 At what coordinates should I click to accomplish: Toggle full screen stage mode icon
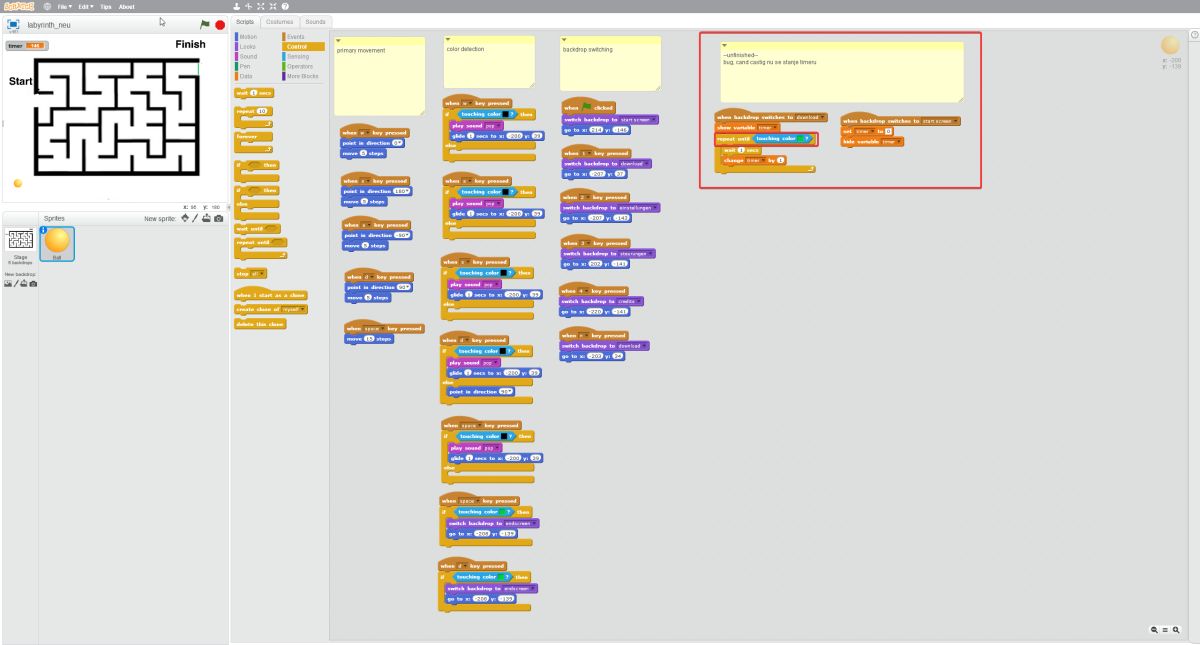(x=14, y=24)
